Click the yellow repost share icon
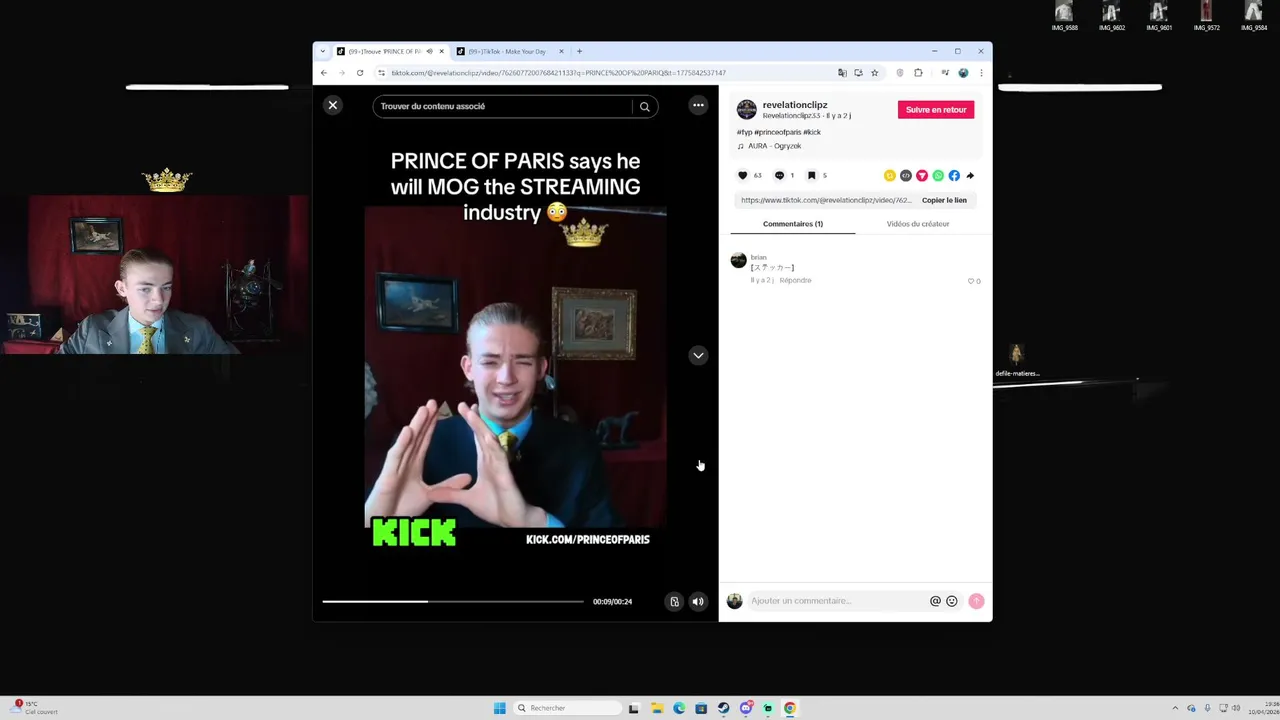1280x720 pixels. tap(890, 175)
